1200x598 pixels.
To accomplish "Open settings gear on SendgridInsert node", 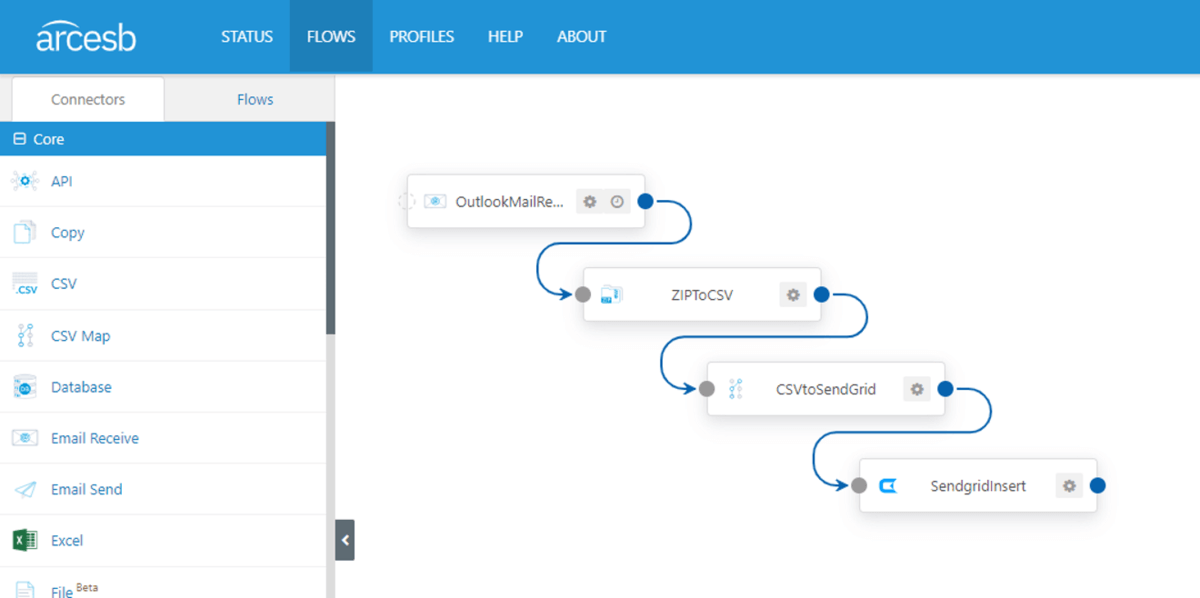I will [x=1069, y=485].
